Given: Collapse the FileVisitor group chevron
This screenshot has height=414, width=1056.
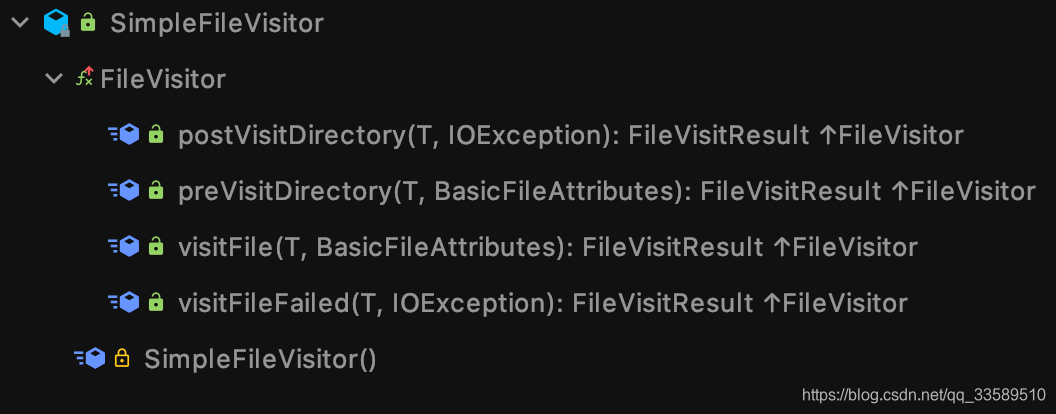Looking at the screenshot, I should click(54, 78).
